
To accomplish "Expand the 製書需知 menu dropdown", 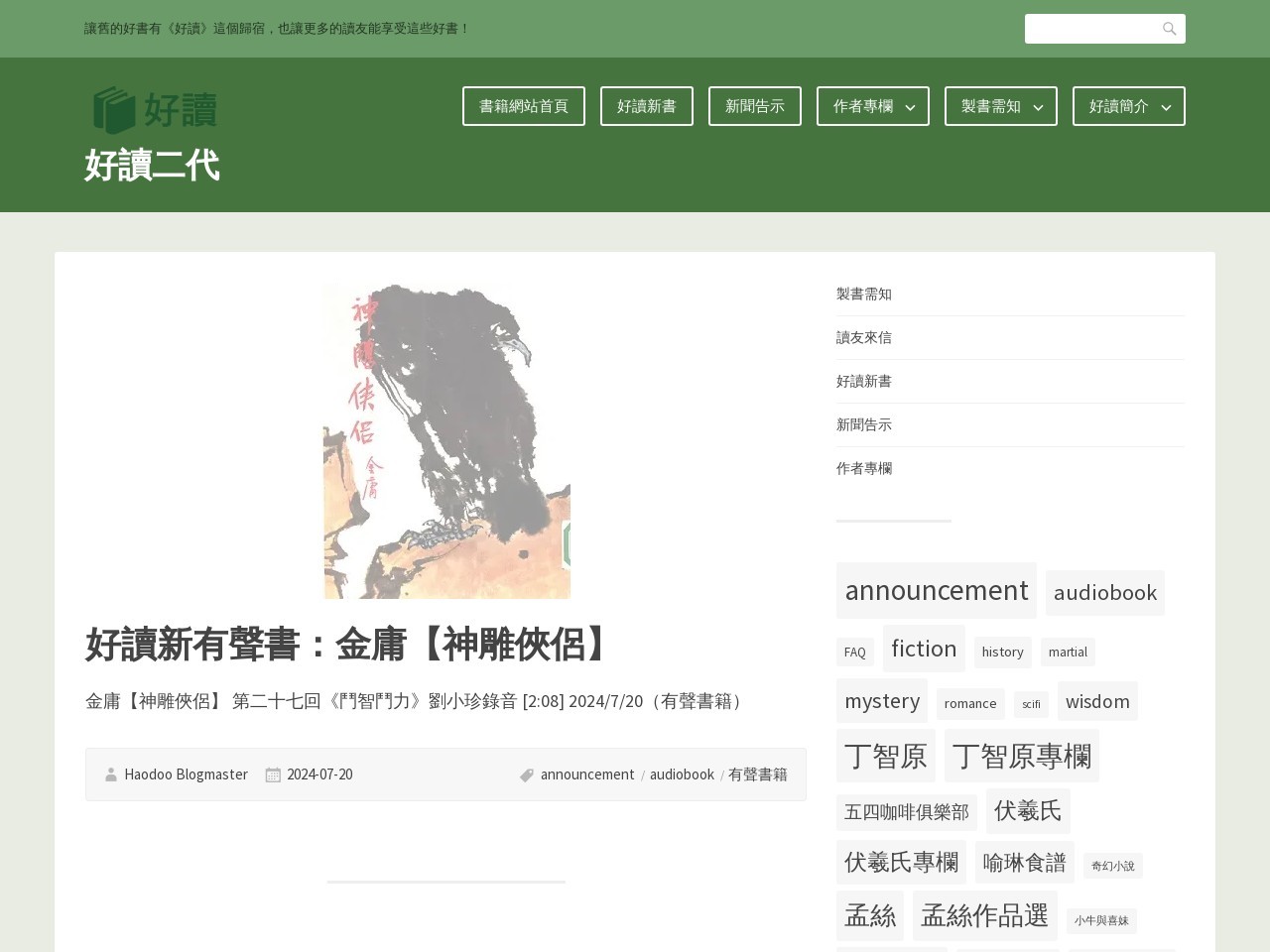I will 1038,107.
